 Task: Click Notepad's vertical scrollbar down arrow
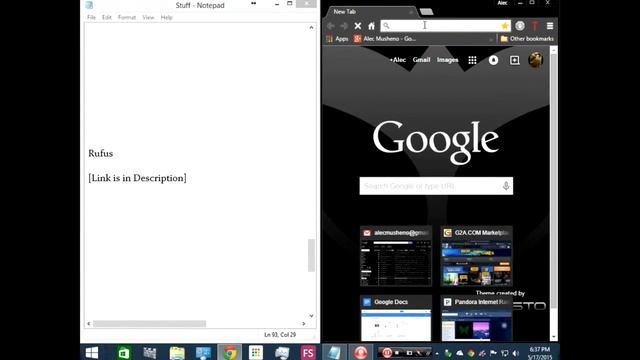tap(311, 316)
